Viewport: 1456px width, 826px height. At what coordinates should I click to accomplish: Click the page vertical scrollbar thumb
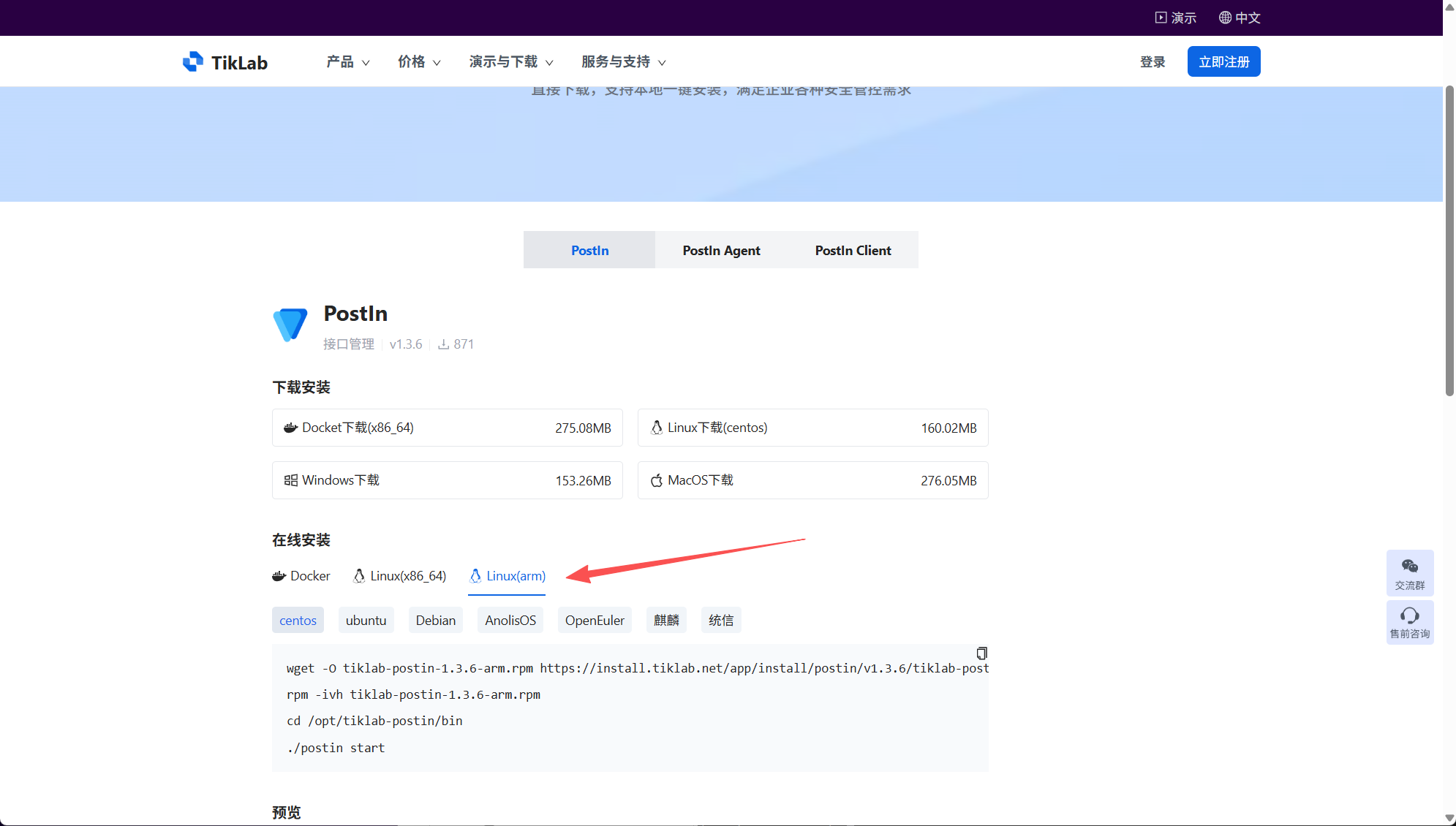(x=1449, y=241)
